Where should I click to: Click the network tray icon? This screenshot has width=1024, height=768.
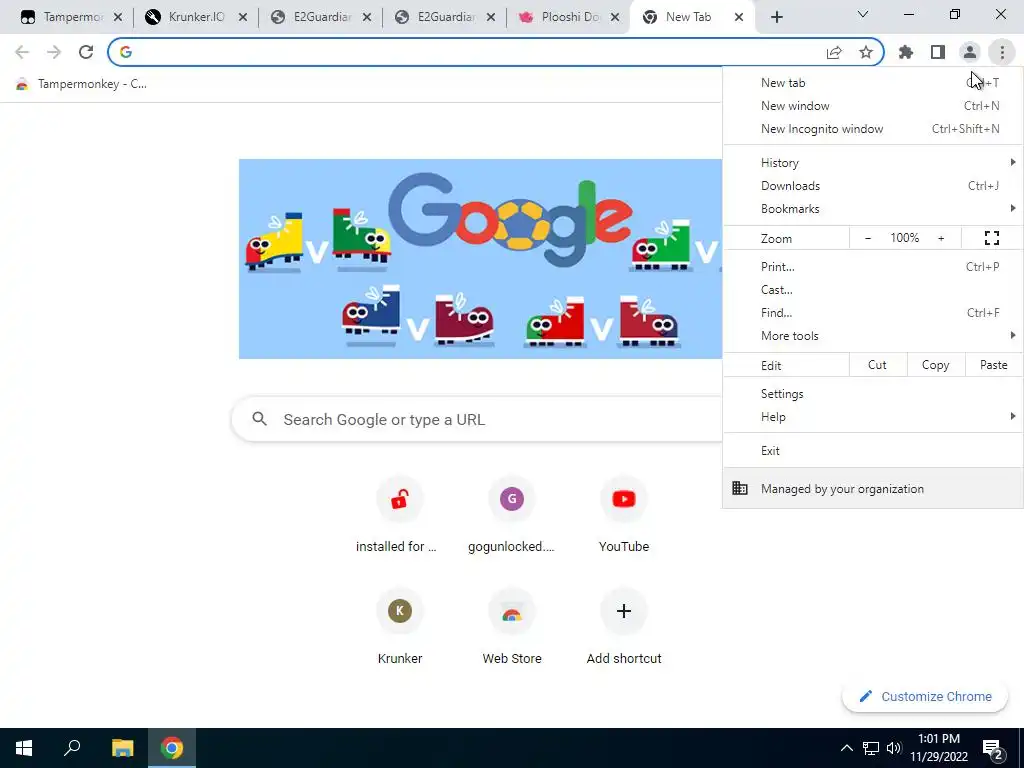tap(871, 748)
